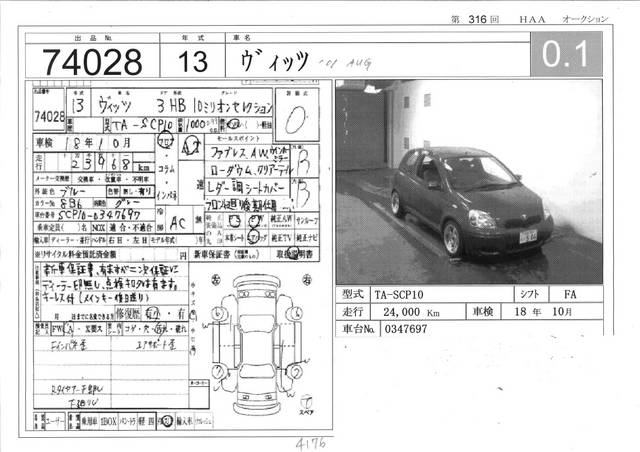Click the レザー調シートカバー sales point line
The width and height of the screenshot is (640, 452).
tap(245, 186)
